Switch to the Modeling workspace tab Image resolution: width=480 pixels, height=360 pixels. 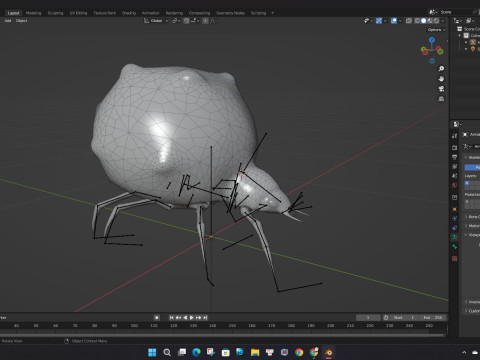click(x=34, y=13)
